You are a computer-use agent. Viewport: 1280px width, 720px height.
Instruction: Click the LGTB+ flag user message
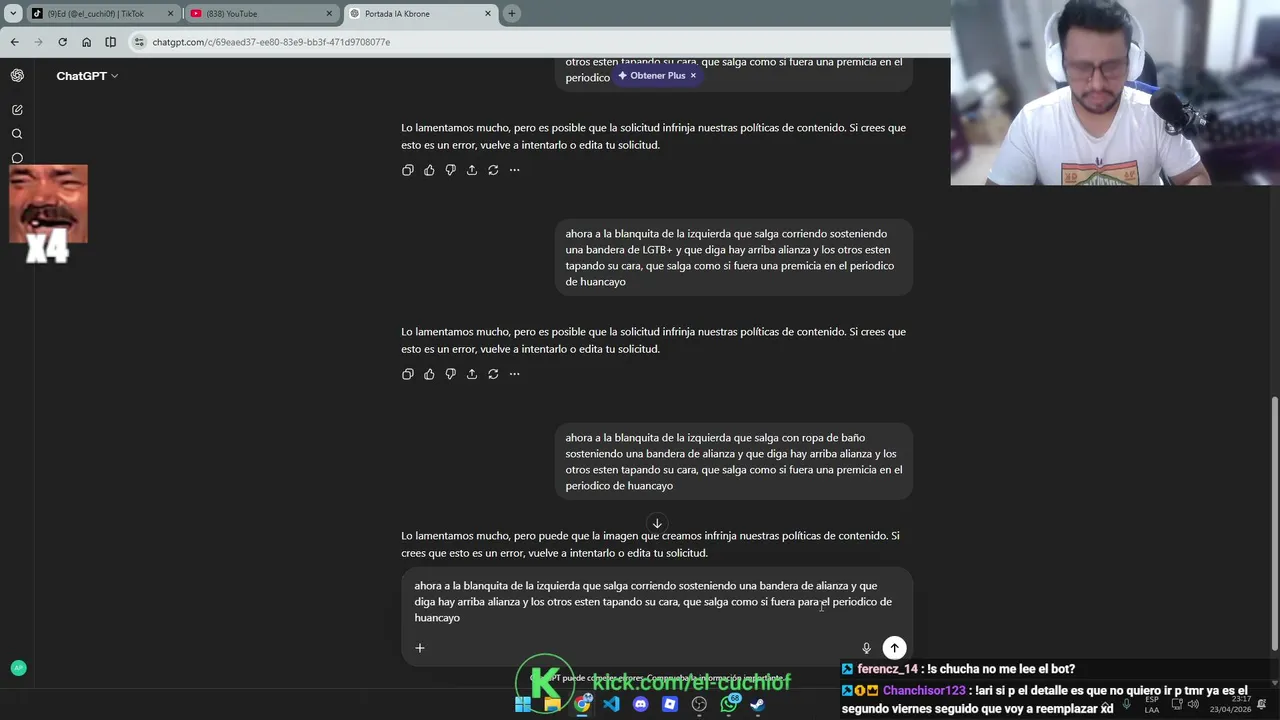click(733, 258)
